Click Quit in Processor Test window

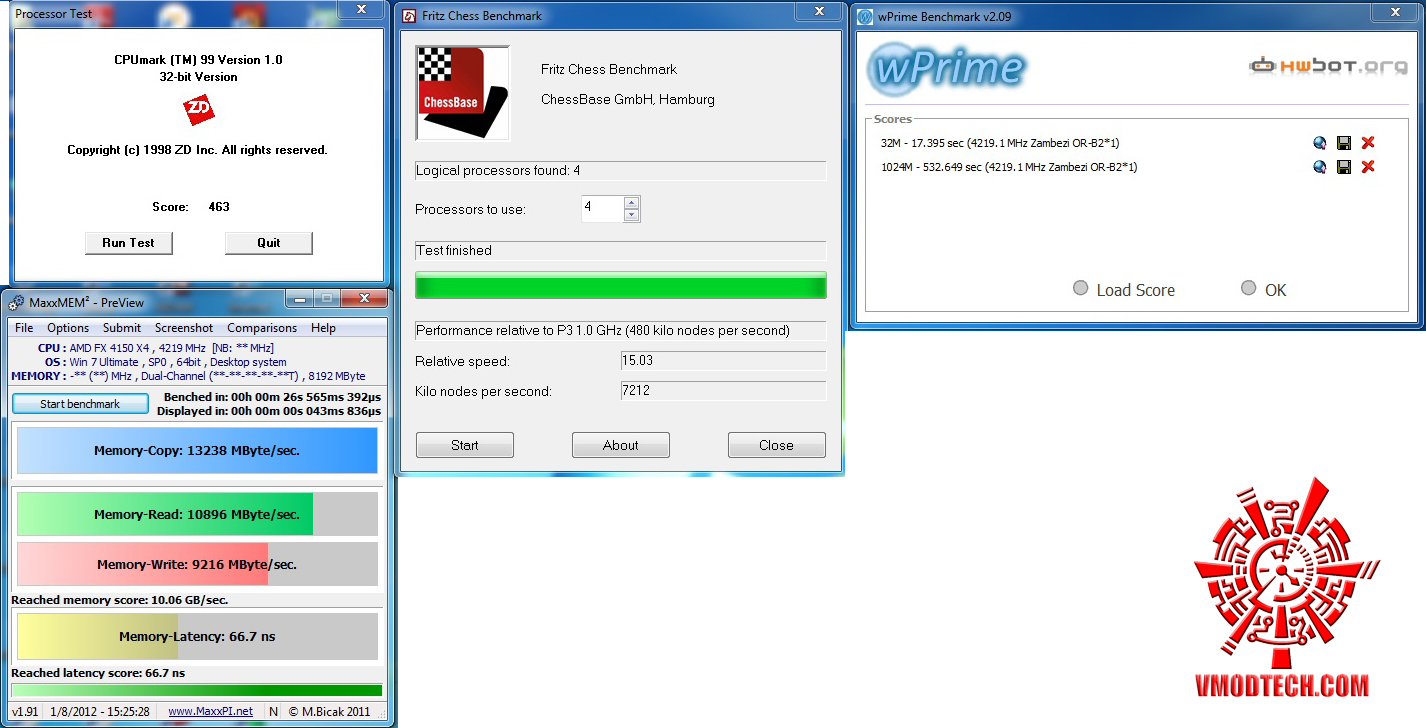pyautogui.click(x=269, y=243)
